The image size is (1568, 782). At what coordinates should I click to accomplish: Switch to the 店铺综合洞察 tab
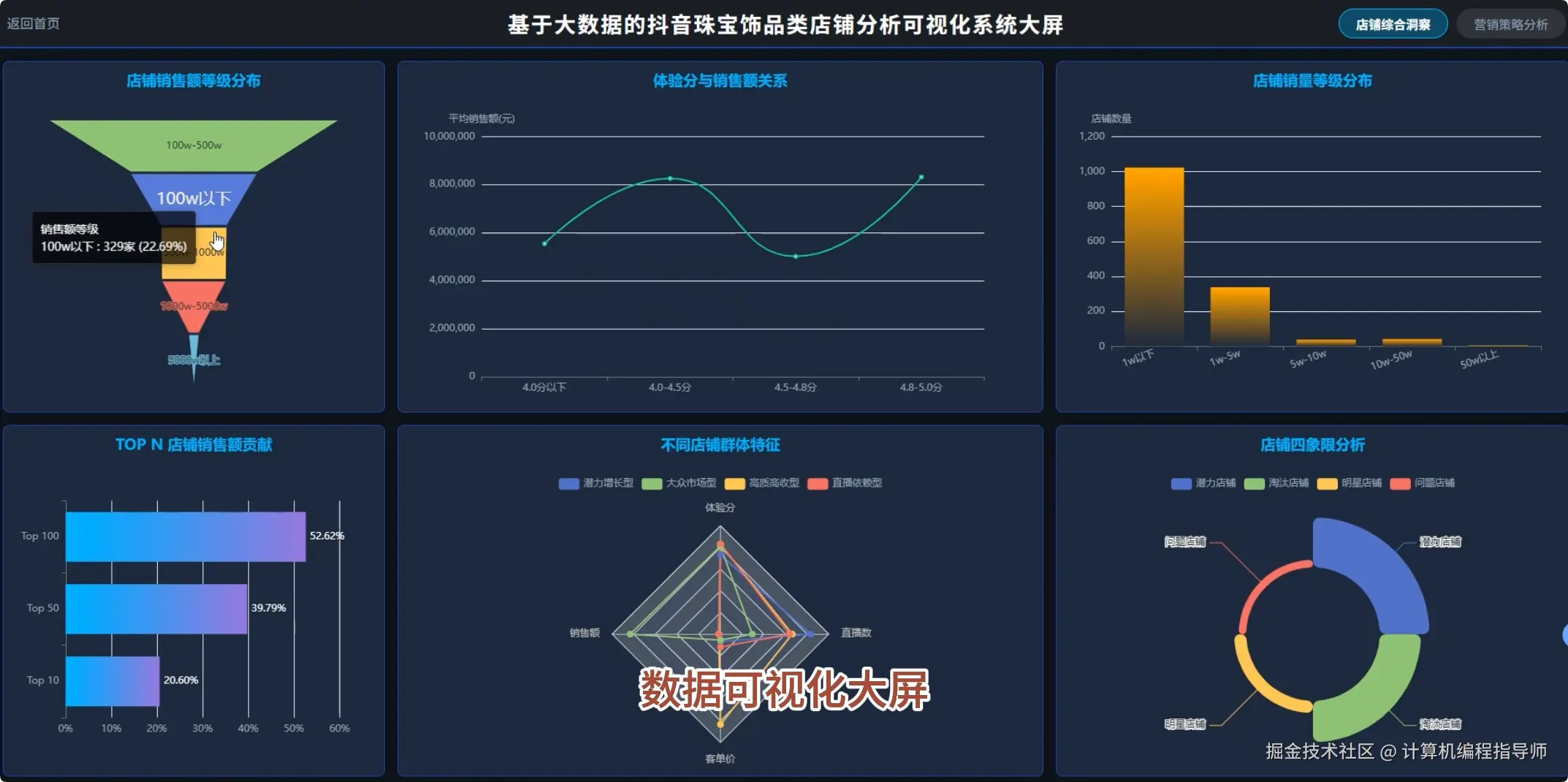click(x=1393, y=24)
